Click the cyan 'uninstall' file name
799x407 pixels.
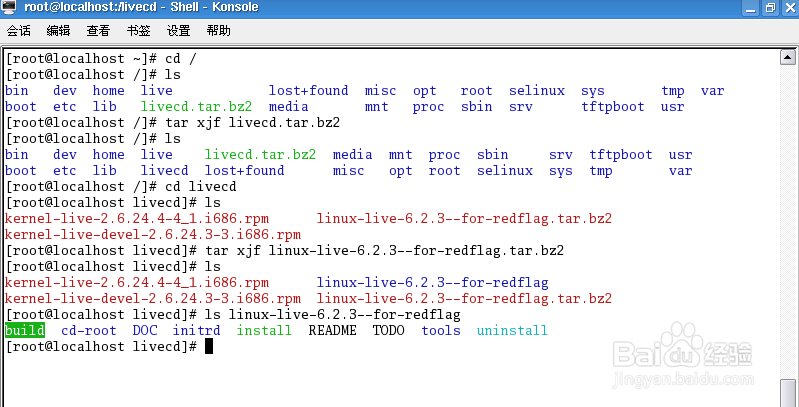(x=512, y=331)
